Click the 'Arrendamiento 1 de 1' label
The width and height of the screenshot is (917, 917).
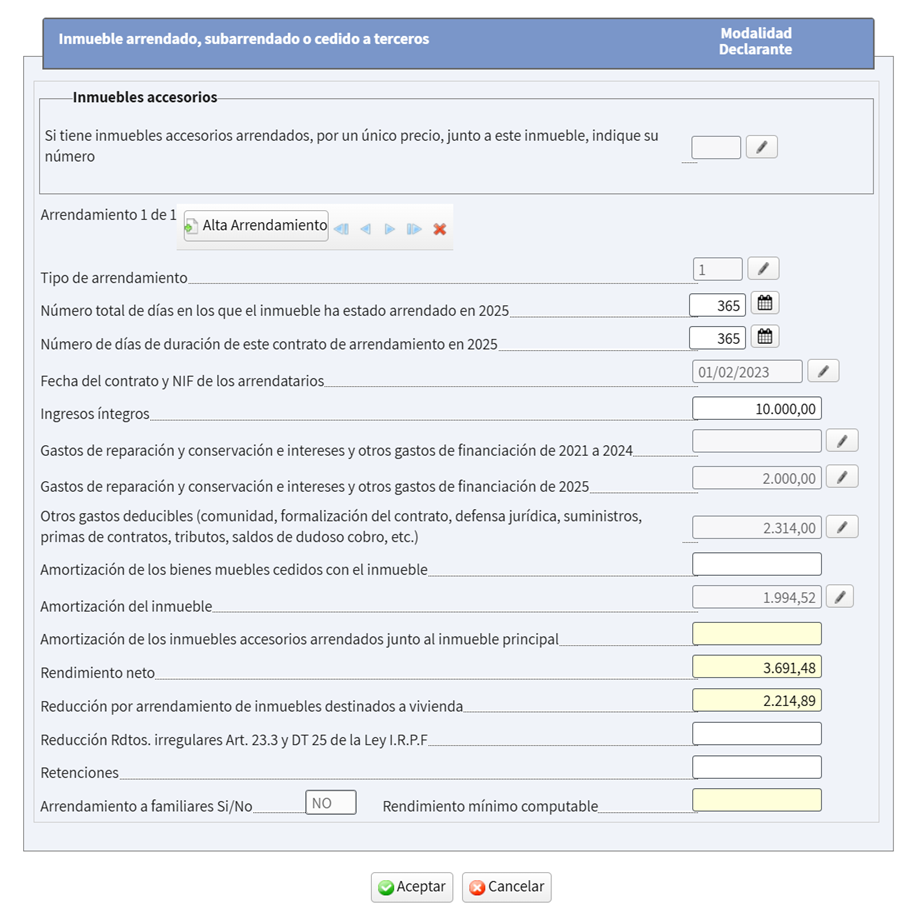pos(108,215)
